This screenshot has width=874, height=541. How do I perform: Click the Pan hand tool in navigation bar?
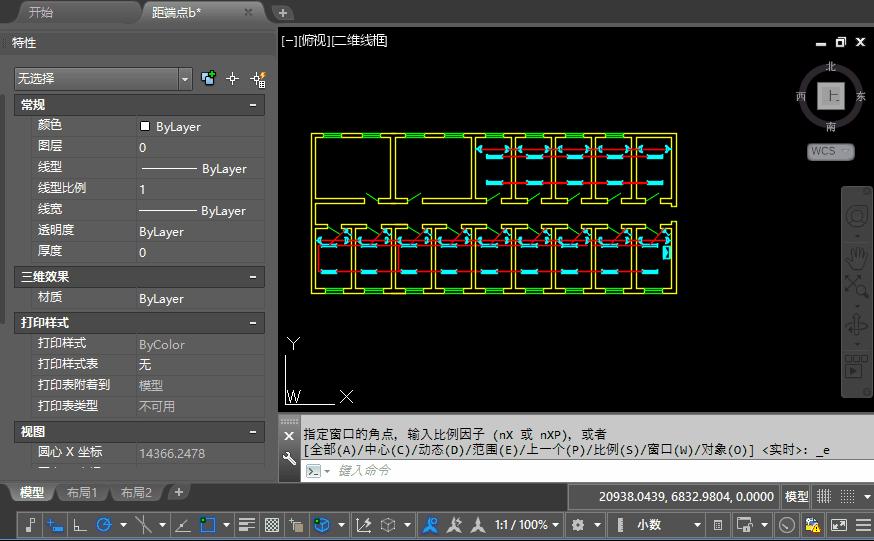pyautogui.click(x=856, y=254)
